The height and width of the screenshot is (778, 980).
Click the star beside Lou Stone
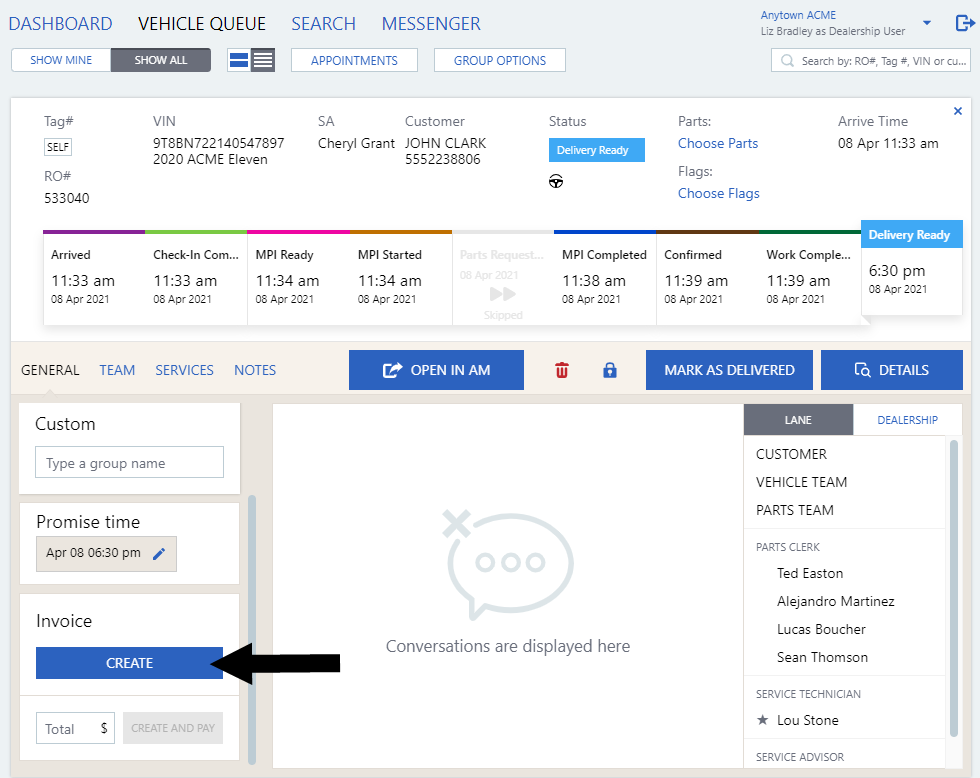[763, 720]
